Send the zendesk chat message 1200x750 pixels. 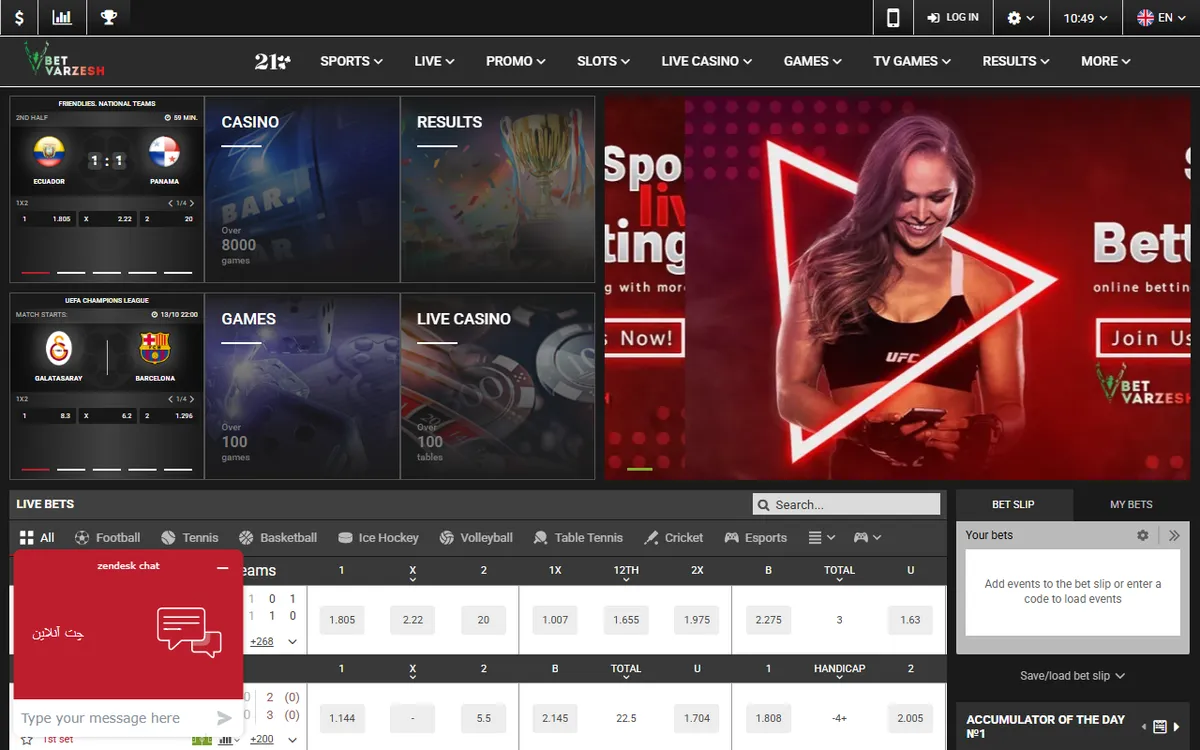click(x=224, y=717)
